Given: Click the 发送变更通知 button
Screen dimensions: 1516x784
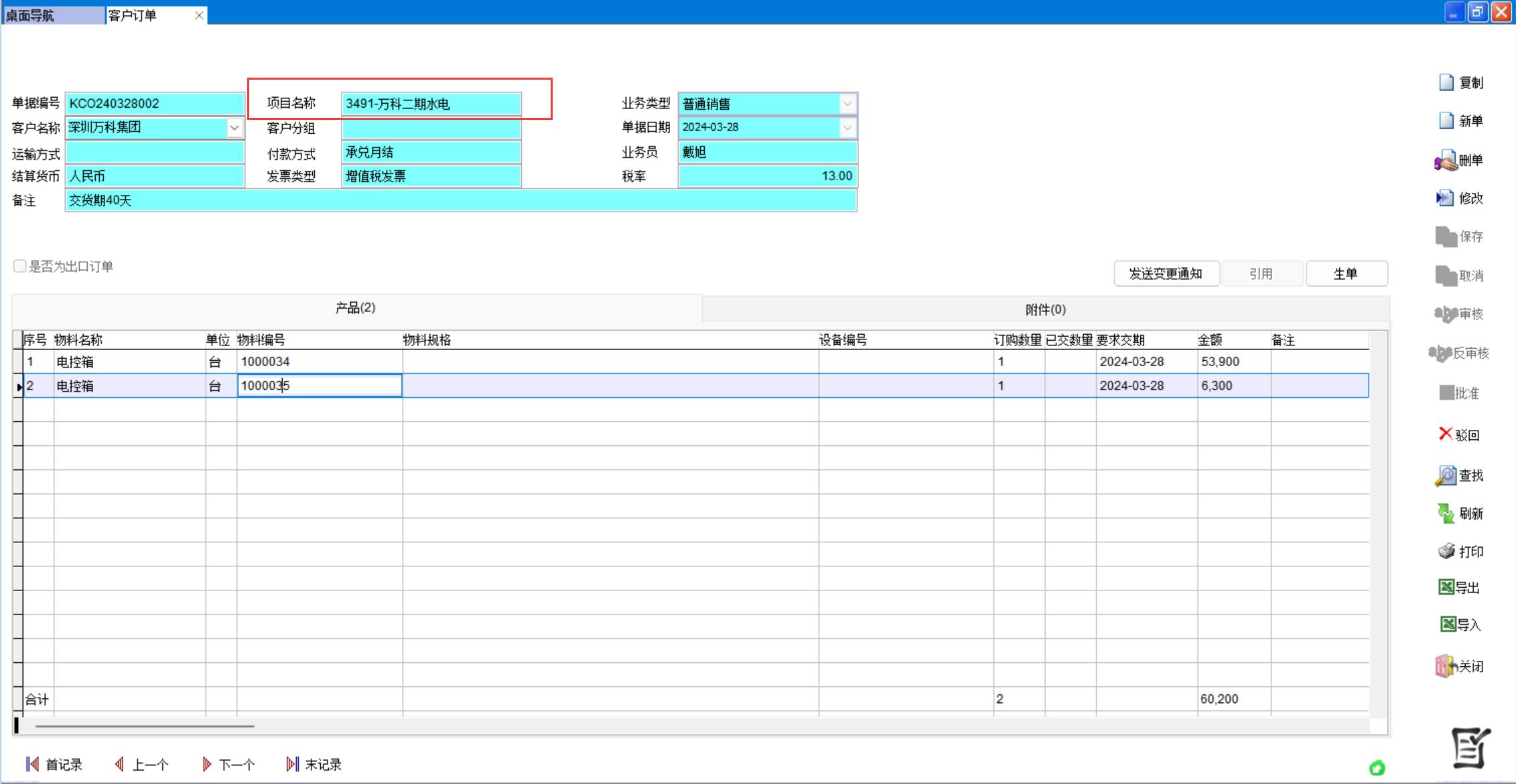Looking at the screenshot, I should click(x=1166, y=274).
